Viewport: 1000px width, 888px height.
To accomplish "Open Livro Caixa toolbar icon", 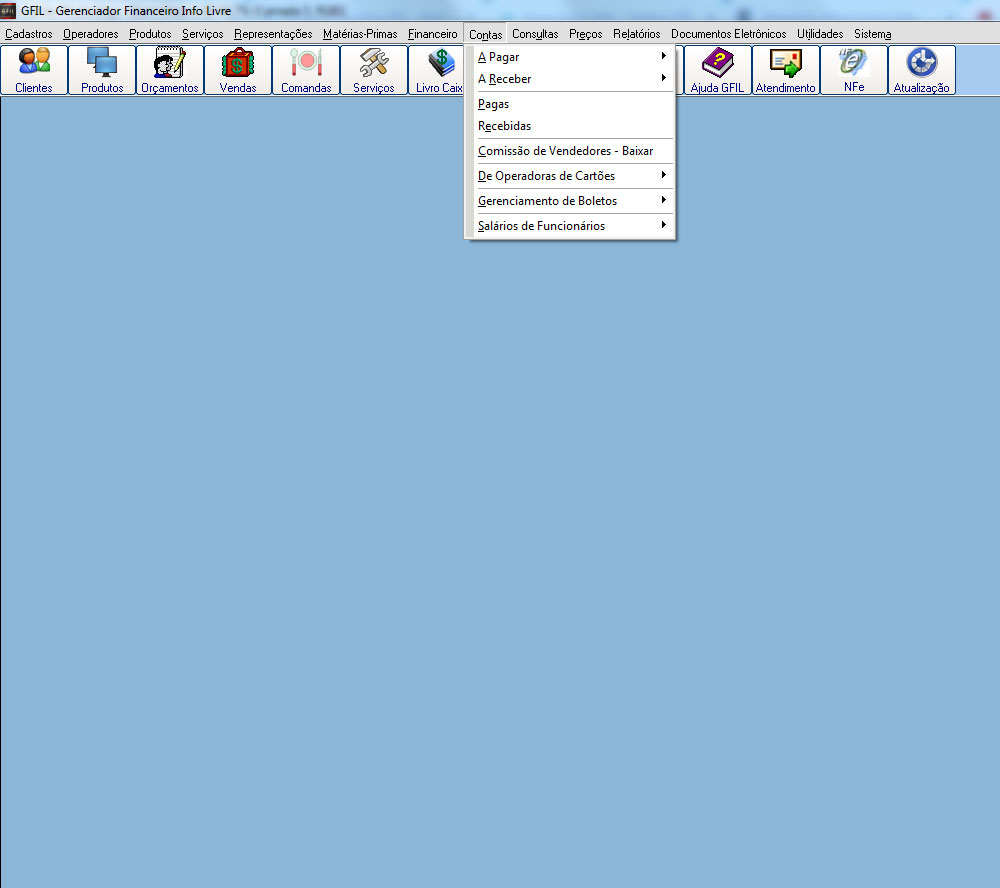I will (436, 70).
